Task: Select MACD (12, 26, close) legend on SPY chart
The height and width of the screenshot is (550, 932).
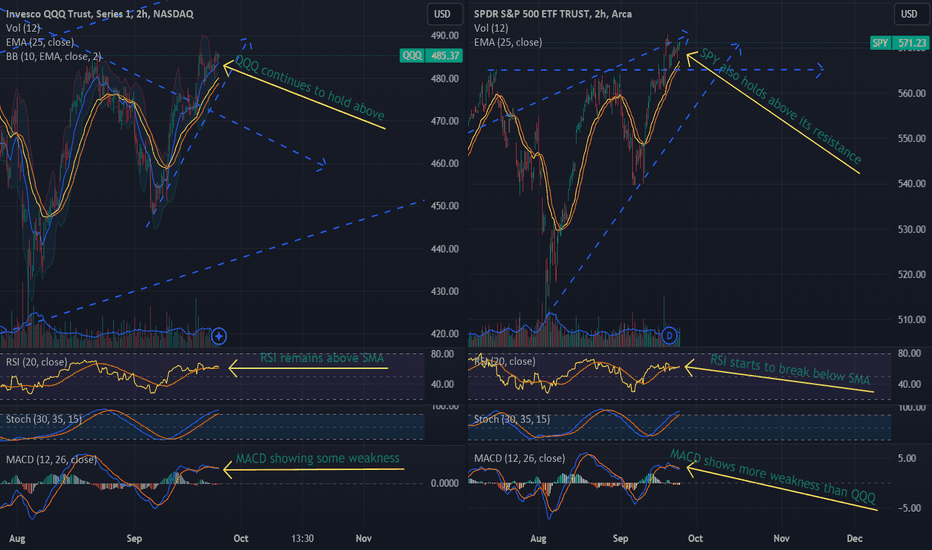Action: (519, 458)
